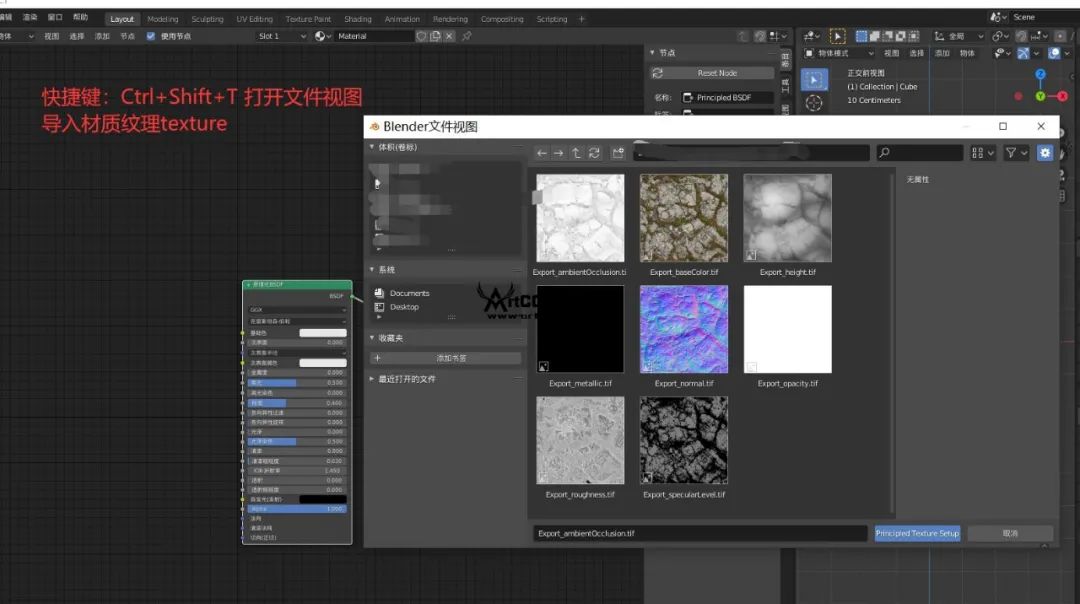Click the Principled Texture Setup button
Image resolution: width=1080 pixels, height=604 pixels.
click(917, 533)
